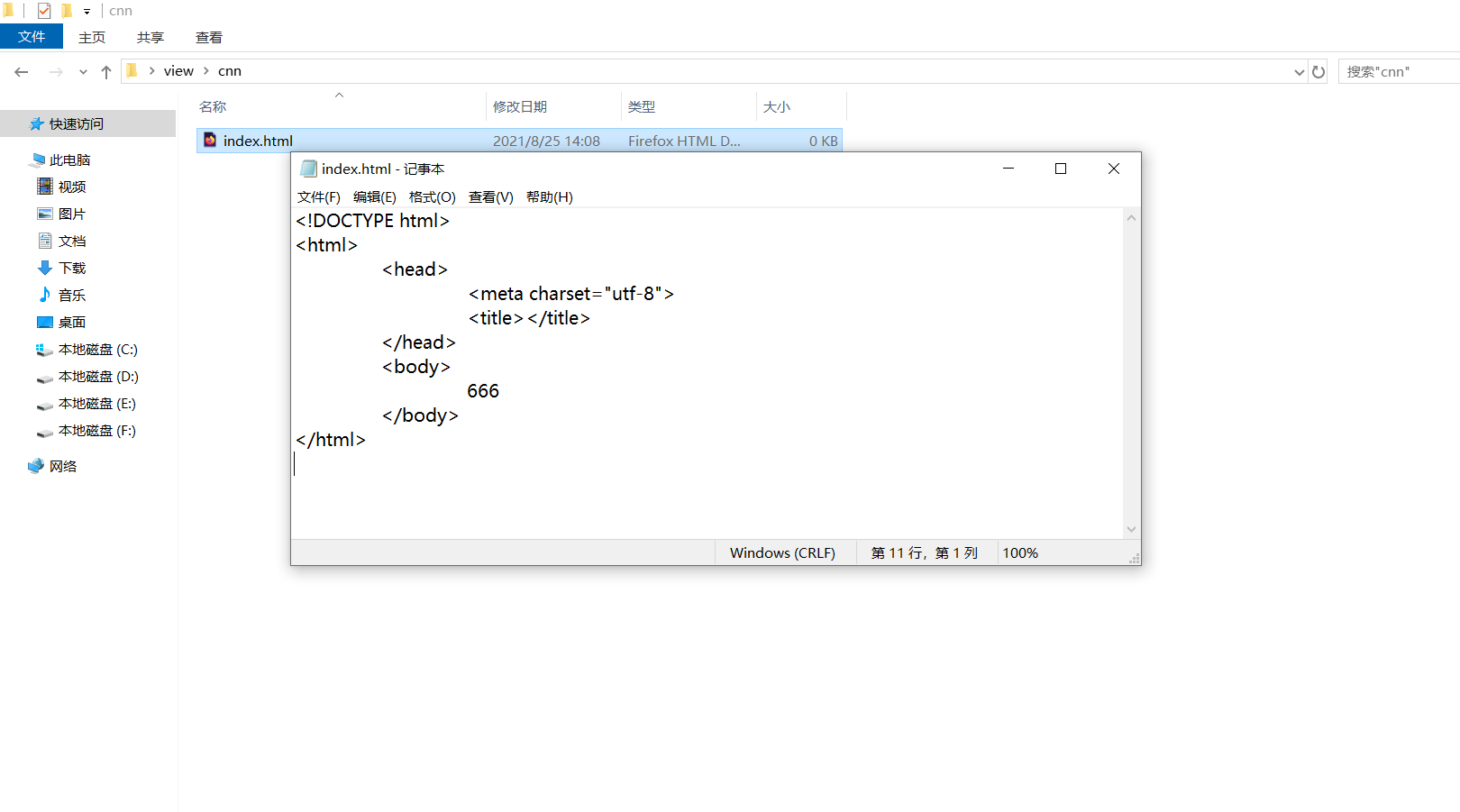Viewport: 1460px width, 812px height.
Task: Go back with the Explorer back arrow
Action: (x=22, y=71)
